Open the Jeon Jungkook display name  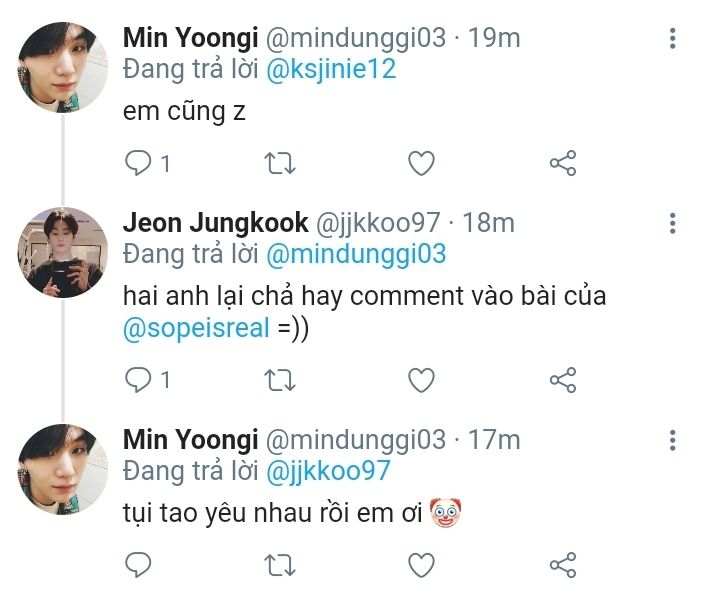pyautogui.click(x=214, y=223)
